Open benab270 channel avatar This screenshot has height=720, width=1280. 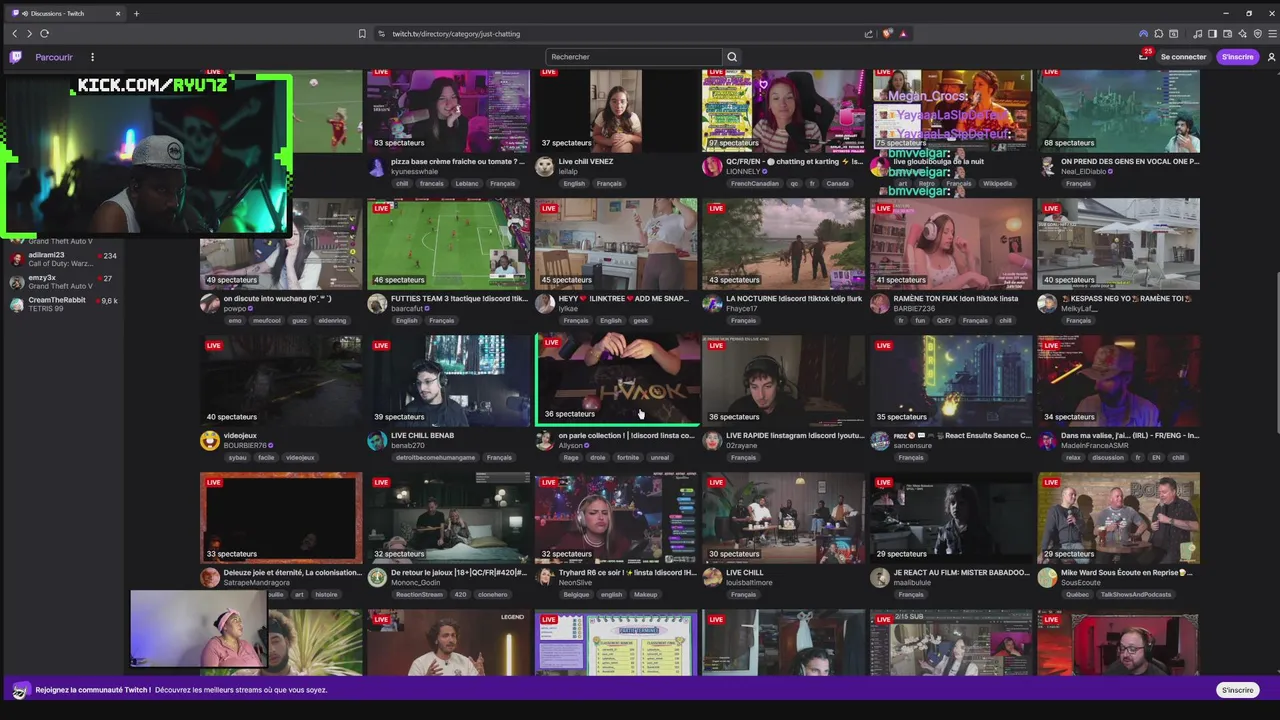[377, 440]
